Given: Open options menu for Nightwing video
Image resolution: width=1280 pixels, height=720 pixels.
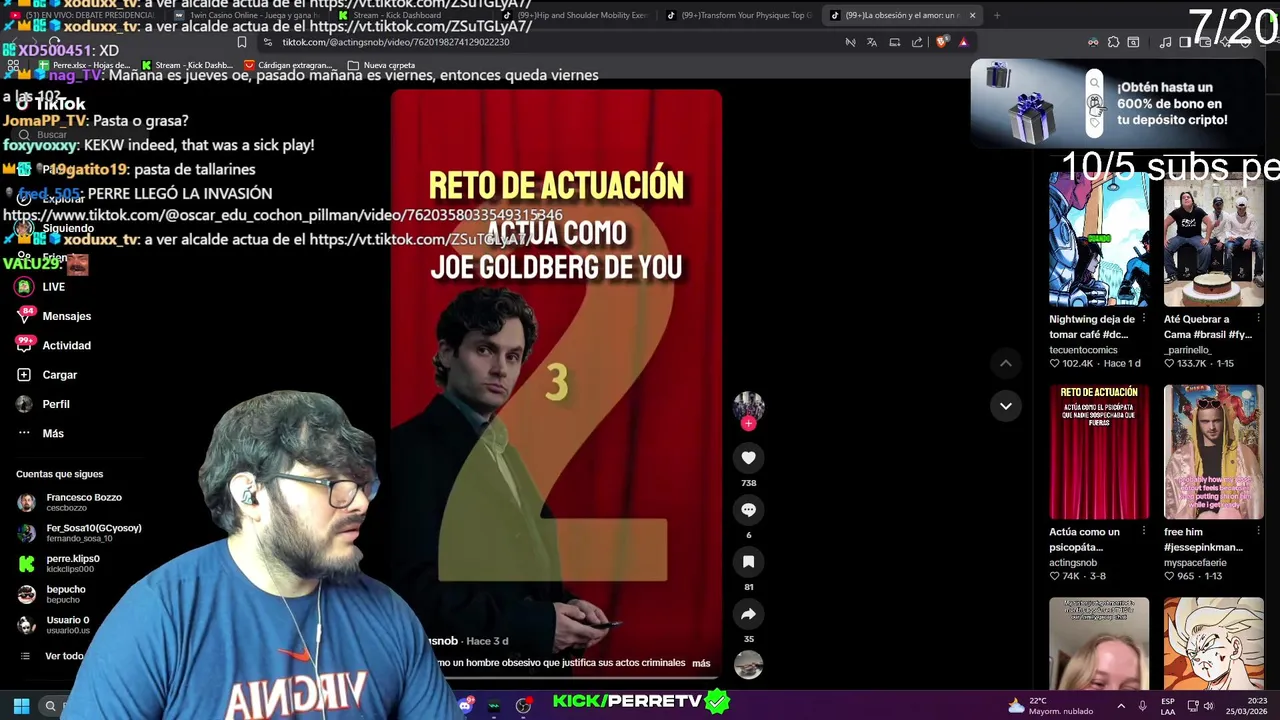Looking at the screenshot, I should coord(1143,319).
